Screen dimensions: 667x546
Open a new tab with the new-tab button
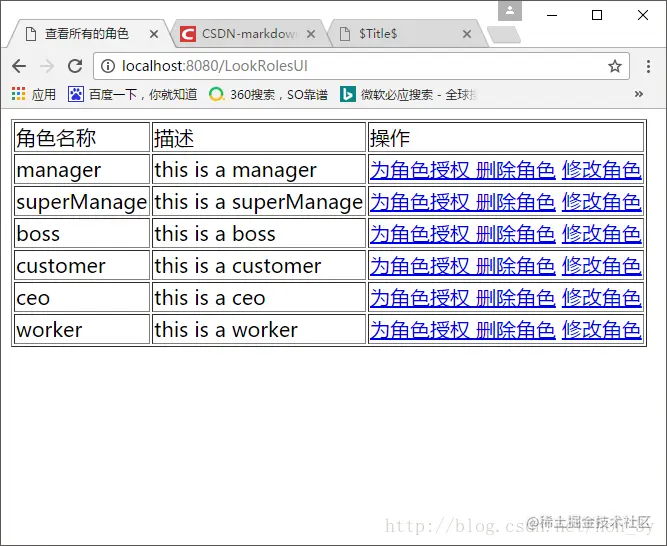click(504, 34)
